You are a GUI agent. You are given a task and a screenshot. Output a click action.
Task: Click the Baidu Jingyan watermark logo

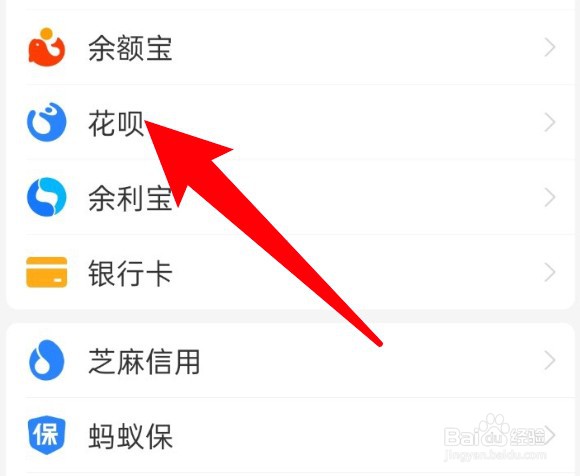pos(496,437)
